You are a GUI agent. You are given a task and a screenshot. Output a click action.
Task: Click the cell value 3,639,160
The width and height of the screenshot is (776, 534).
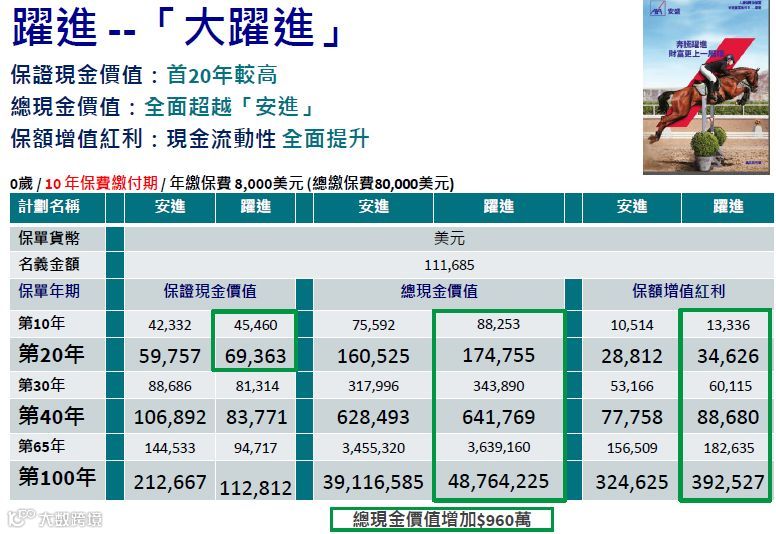click(x=499, y=447)
